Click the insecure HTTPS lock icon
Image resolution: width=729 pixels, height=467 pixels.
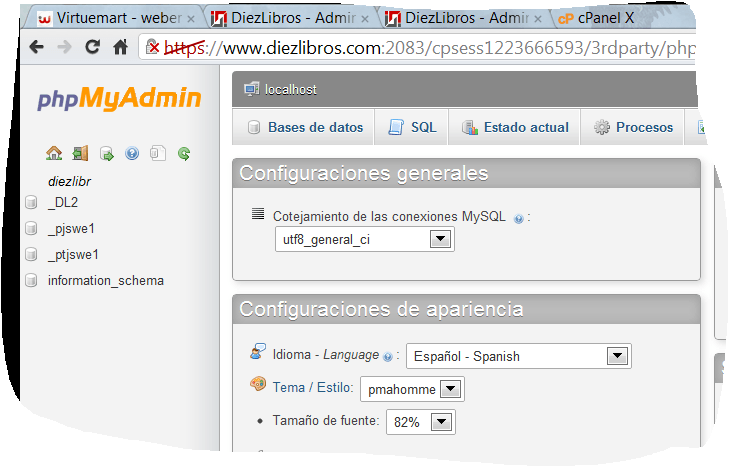(x=152, y=47)
